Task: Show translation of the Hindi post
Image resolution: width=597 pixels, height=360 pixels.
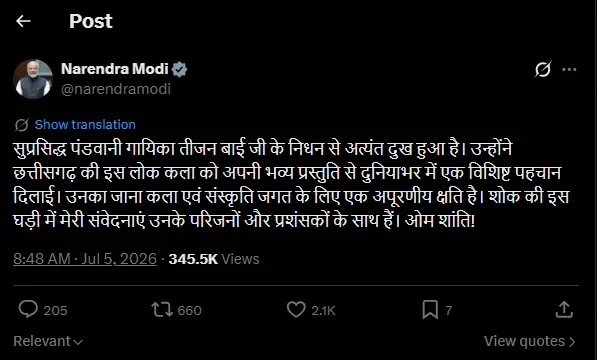Action: click(85, 125)
